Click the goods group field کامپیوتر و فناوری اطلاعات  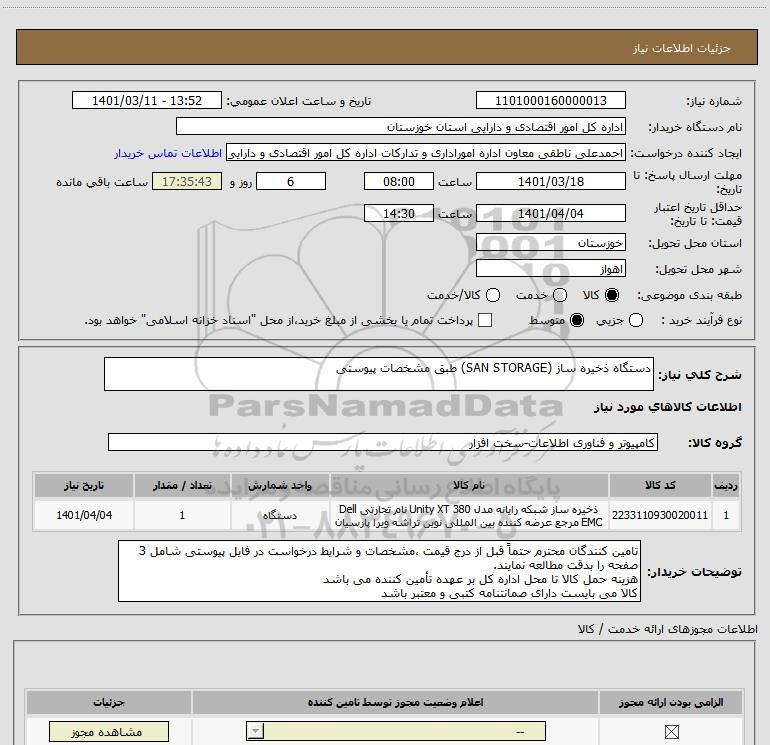383,442
